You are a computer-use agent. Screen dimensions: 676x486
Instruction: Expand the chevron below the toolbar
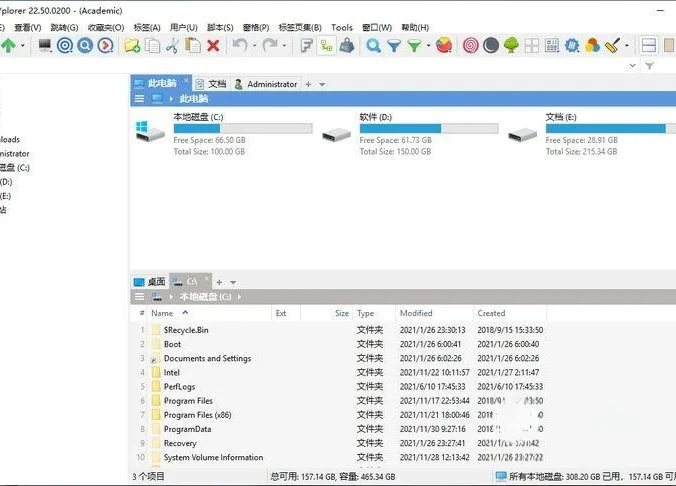[632, 66]
